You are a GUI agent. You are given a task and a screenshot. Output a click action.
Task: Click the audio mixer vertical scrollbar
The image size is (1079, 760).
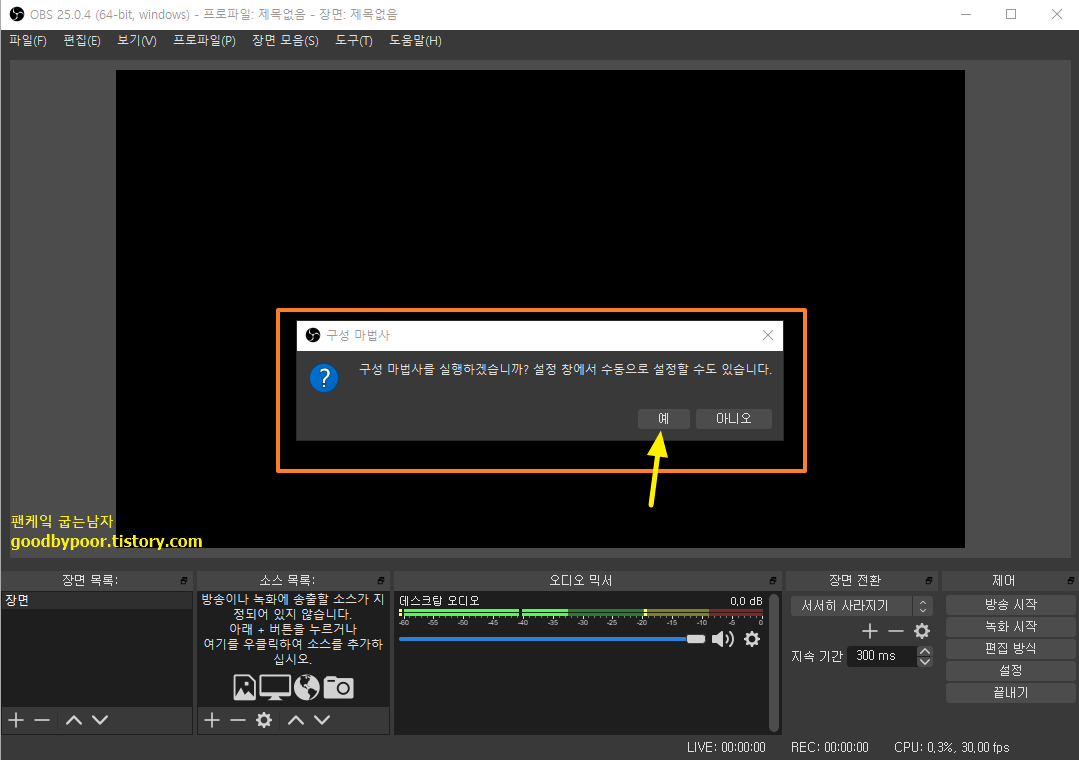coord(774,662)
